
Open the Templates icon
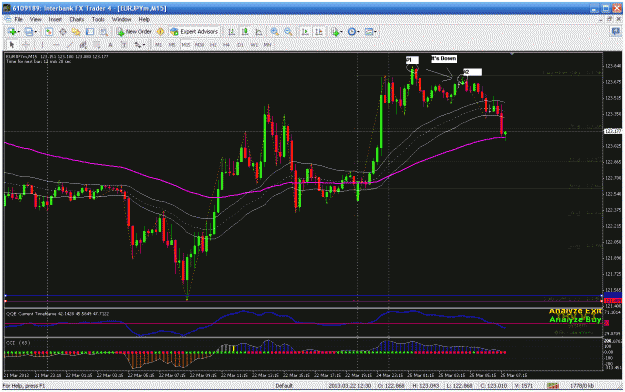[368, 32]
